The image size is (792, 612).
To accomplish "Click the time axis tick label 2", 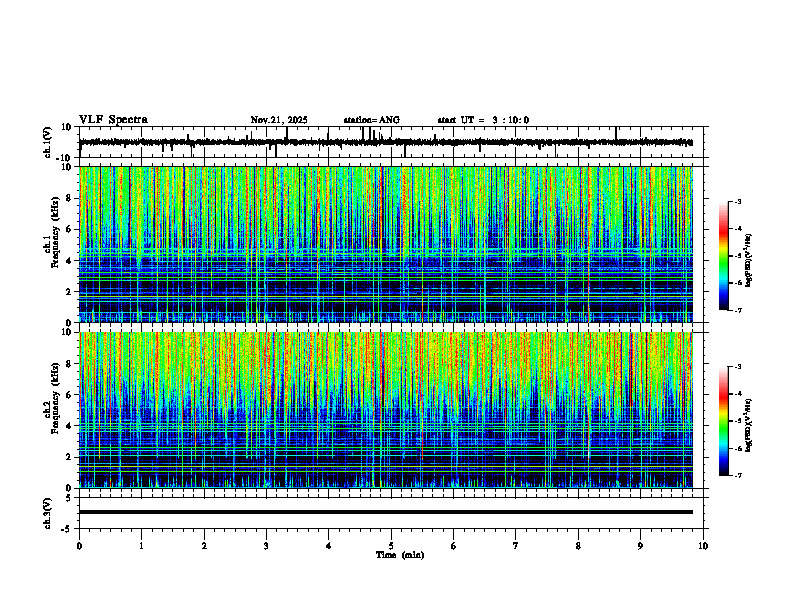I will pyautogui.click(x=204, y=546).
